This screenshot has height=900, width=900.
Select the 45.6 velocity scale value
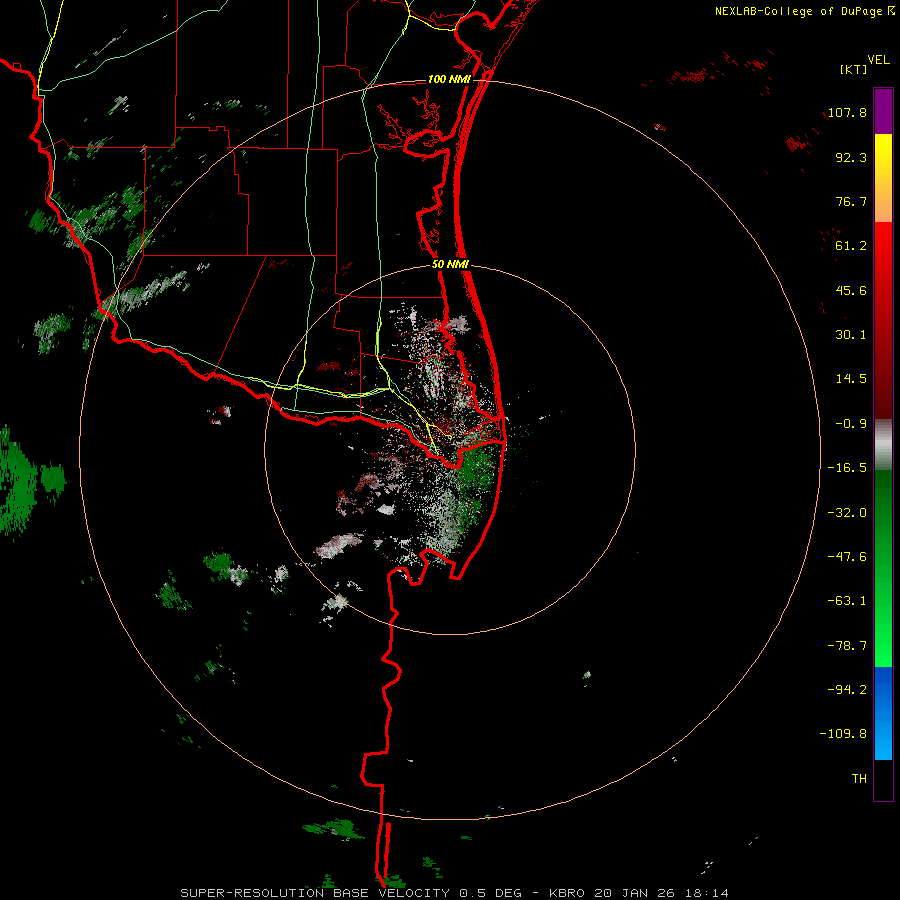coord(851,290)
